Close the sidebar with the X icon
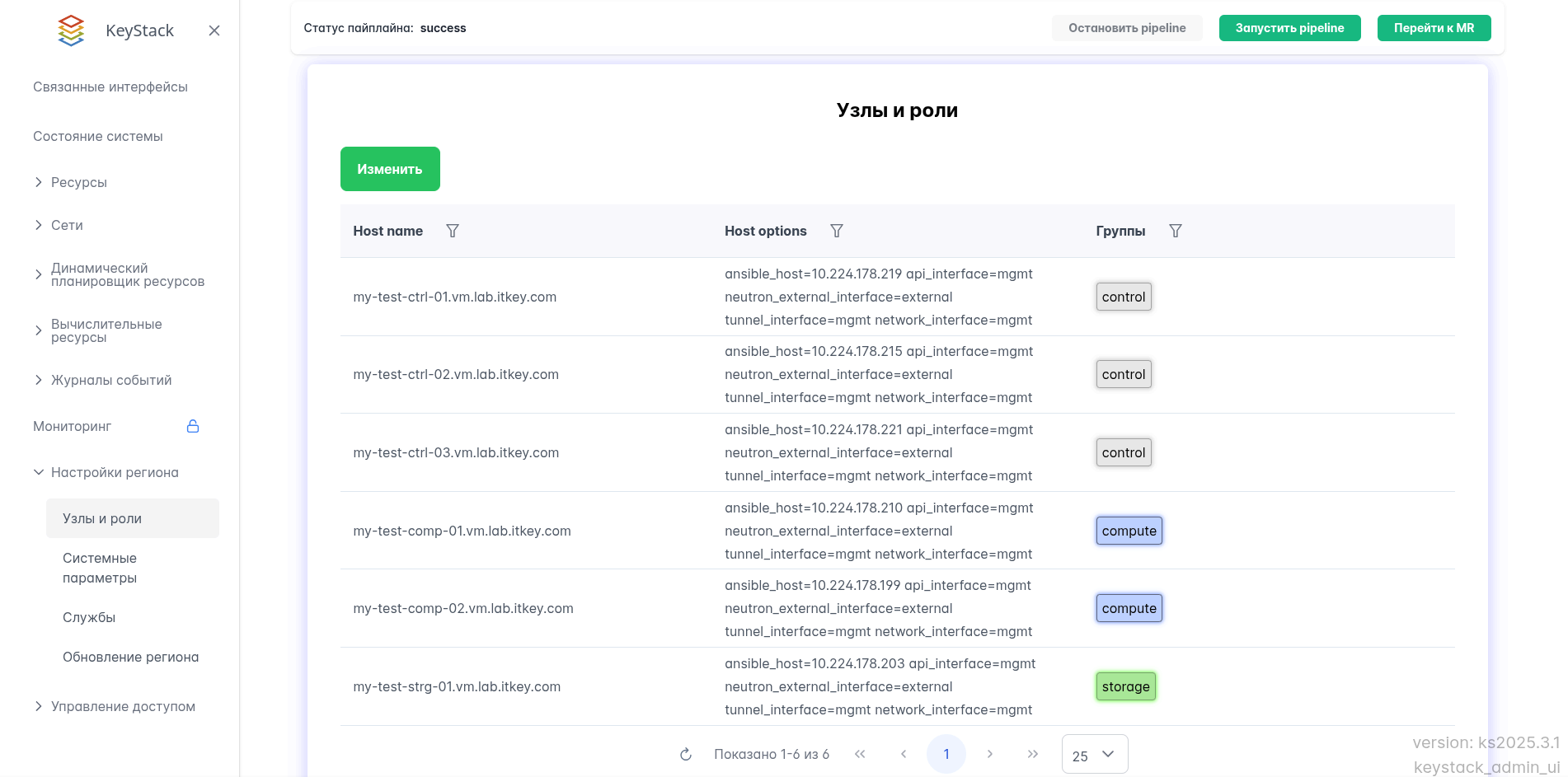The height and width of the screenshot is (777, 1568). point(214,30)
